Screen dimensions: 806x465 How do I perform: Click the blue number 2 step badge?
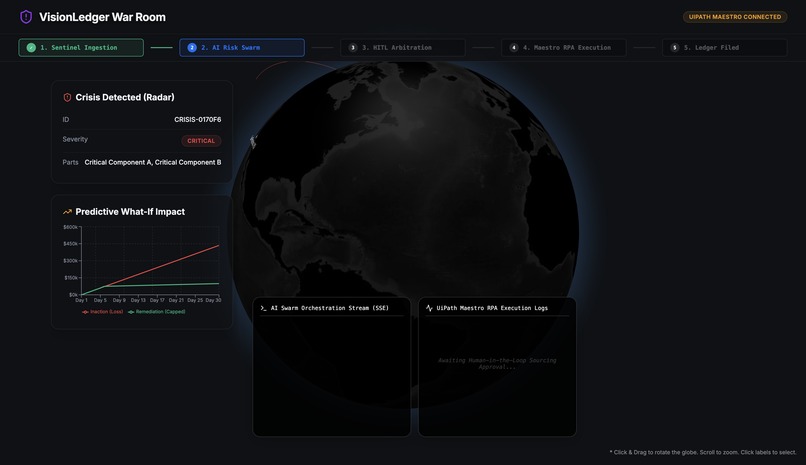coord(192,47)
